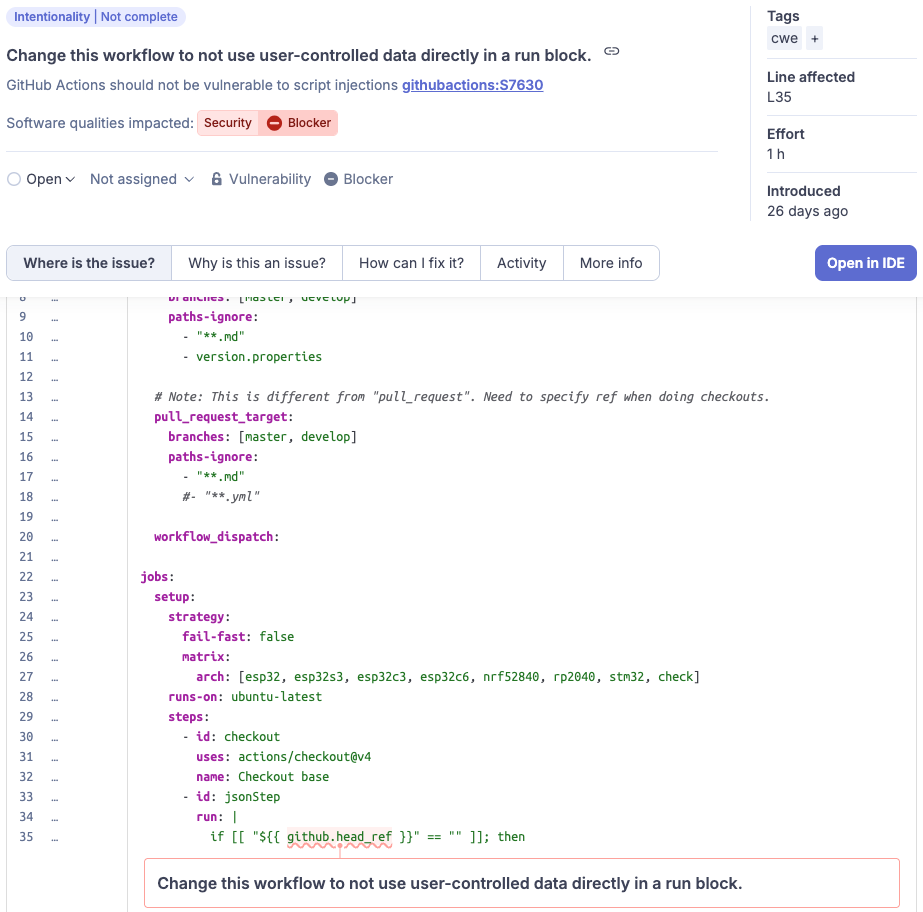Viewport: 923px width, 912px height.
Task: Copy issue permalink via the chain icon
Action: tap(611, 50)
